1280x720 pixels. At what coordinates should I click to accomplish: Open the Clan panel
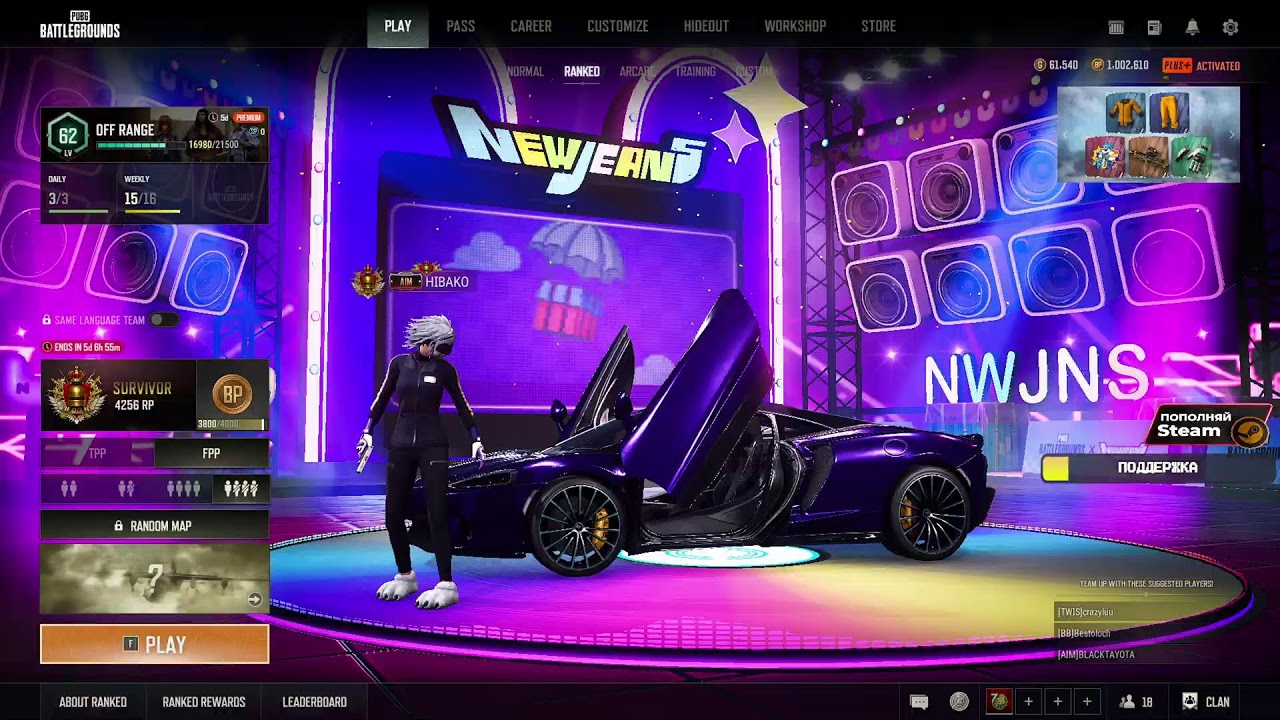1206,702
